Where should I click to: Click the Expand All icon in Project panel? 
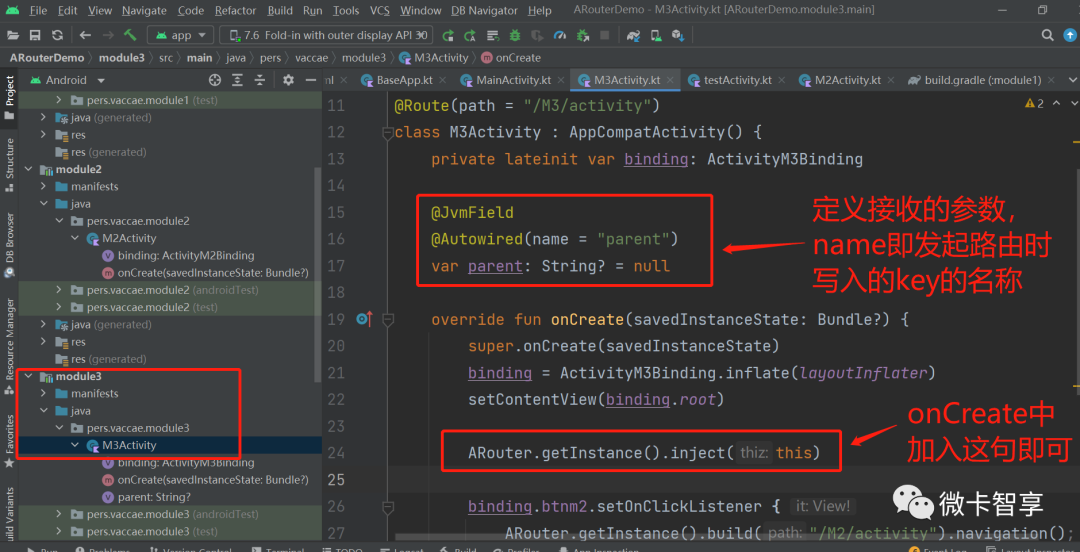(238, 80)
